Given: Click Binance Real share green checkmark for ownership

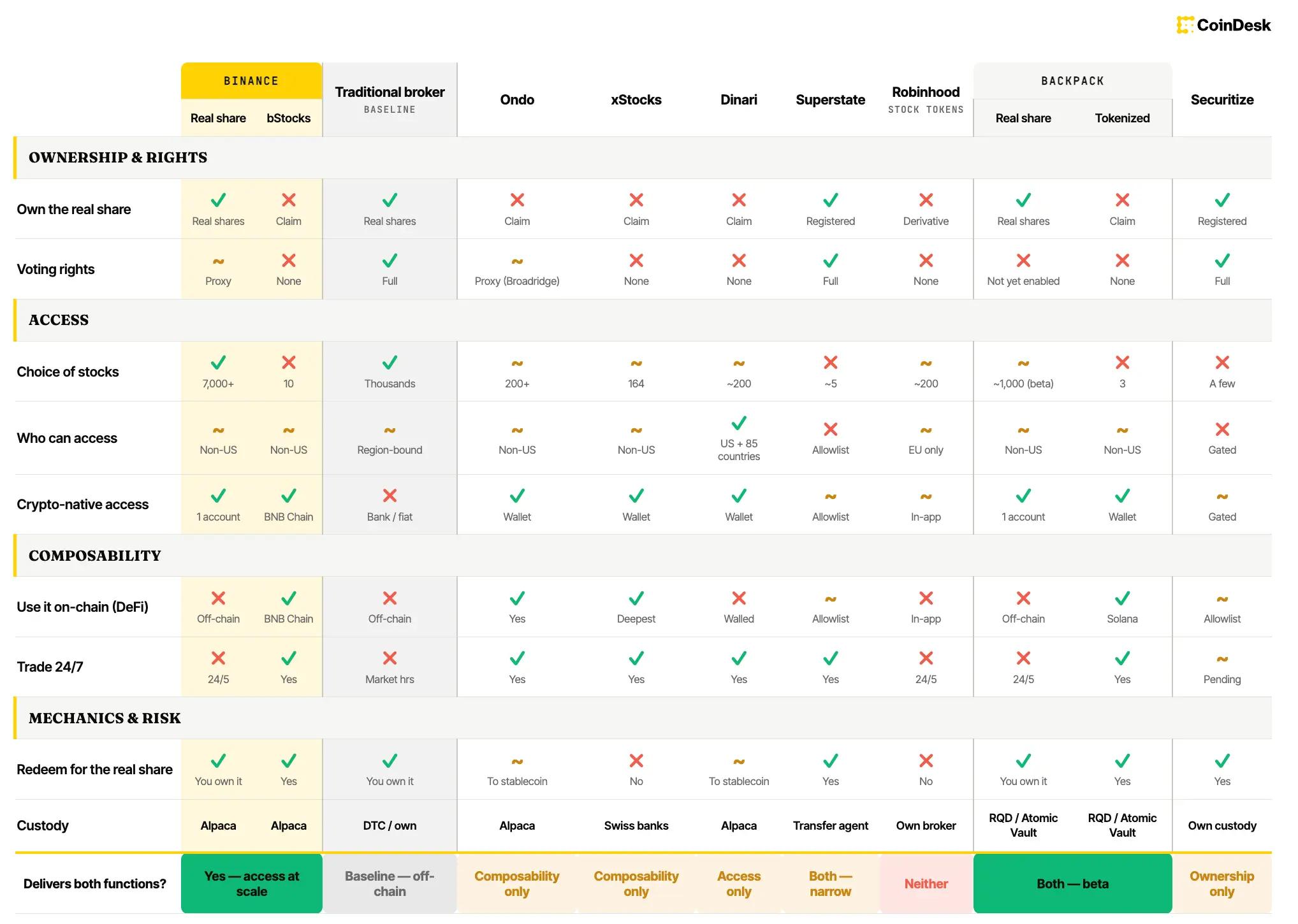Looking at the screenshot, I should point(218,200).
